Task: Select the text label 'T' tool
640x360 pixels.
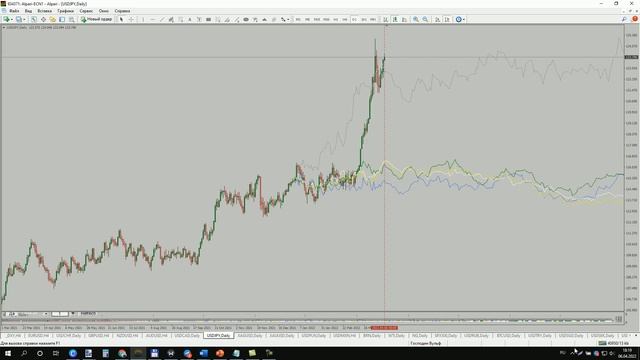Action: [199, 19]
